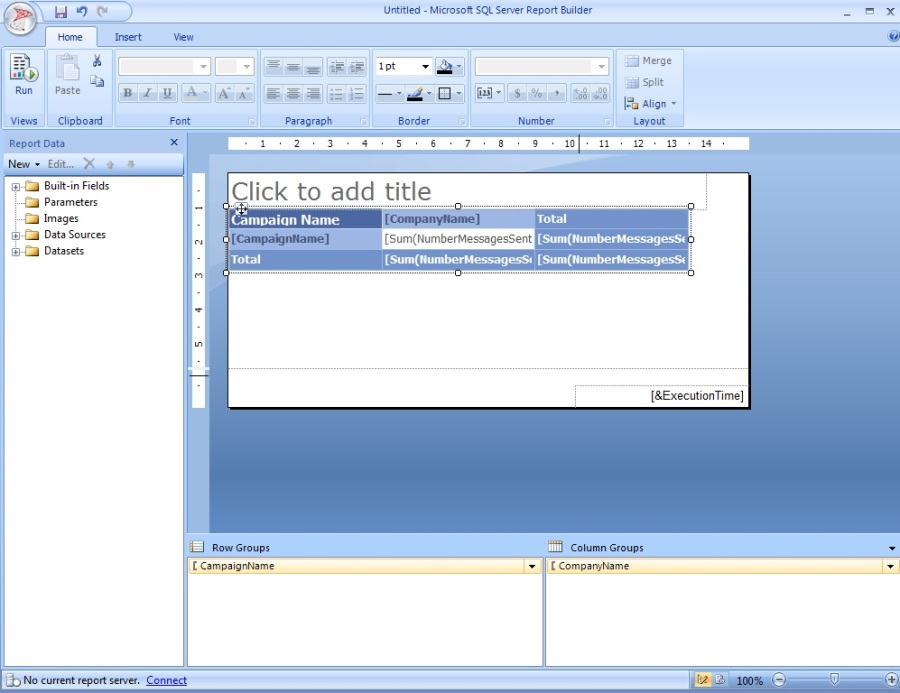Switch to the Insert ribbon tab

click(x=127, y=37)
